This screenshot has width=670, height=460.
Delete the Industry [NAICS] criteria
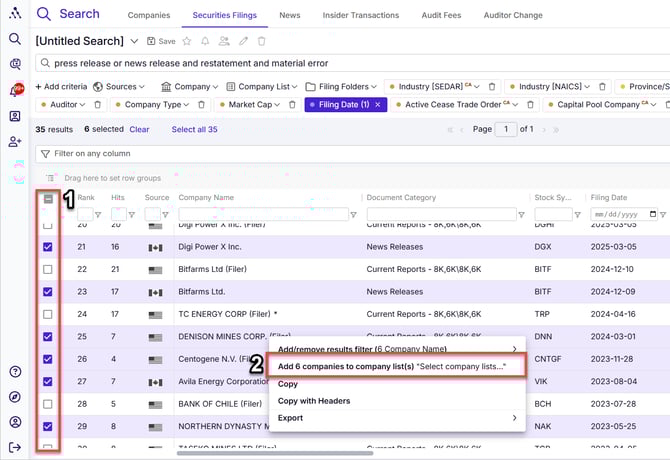[602, 86]
